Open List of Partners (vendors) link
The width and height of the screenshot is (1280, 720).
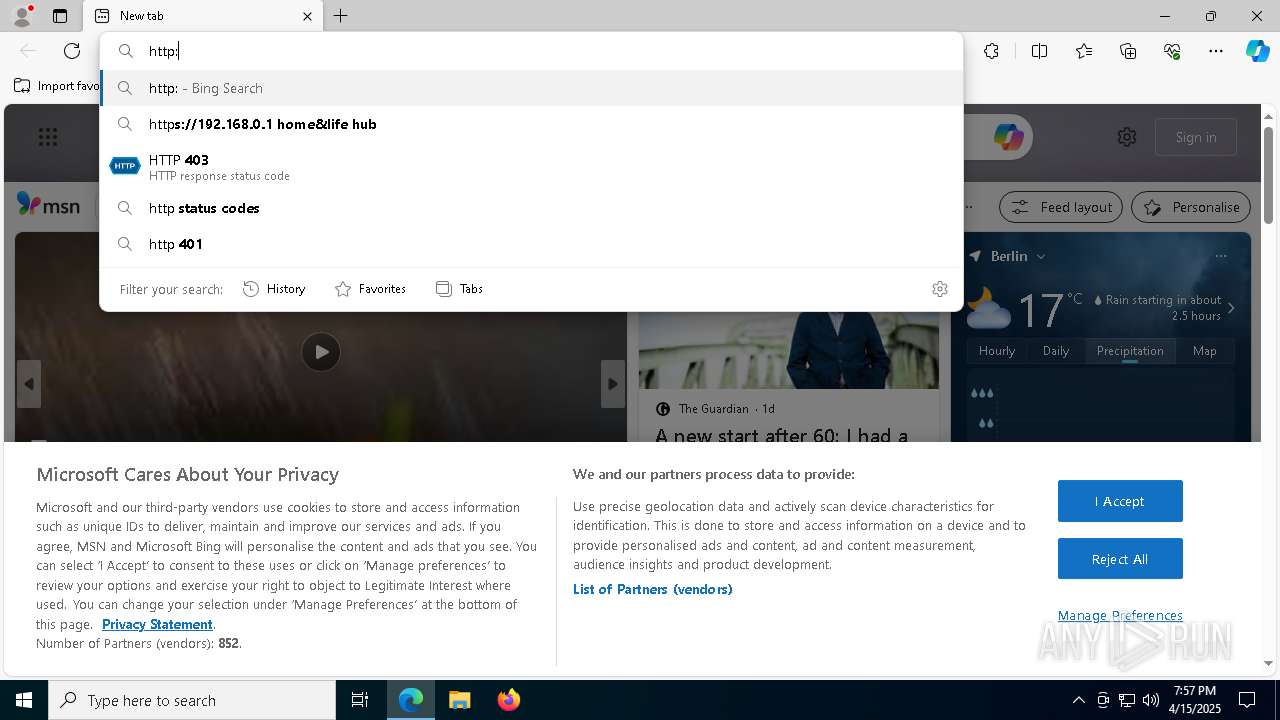point(653,589)
